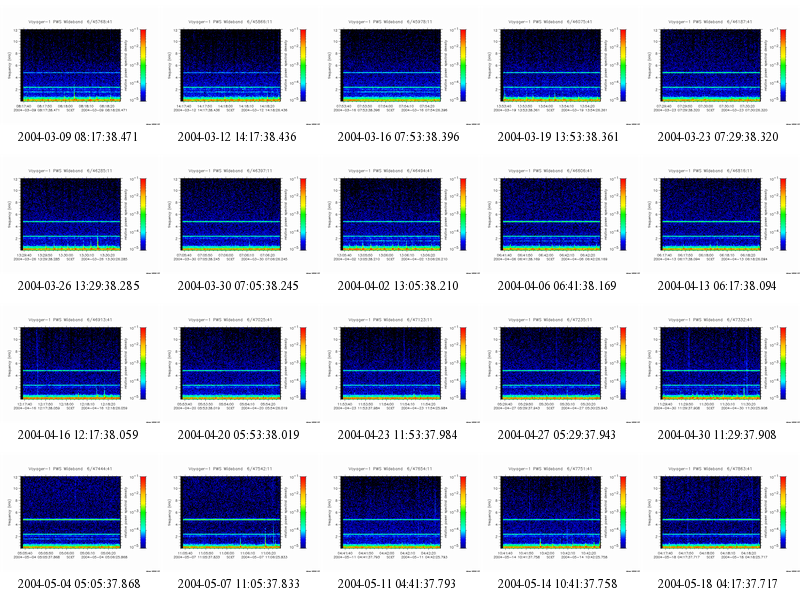The image size is (800, 596).
Task: Open the 2004-03-30 07:05:38.245 spectrogram thumbnail
Action: point(240,218)
